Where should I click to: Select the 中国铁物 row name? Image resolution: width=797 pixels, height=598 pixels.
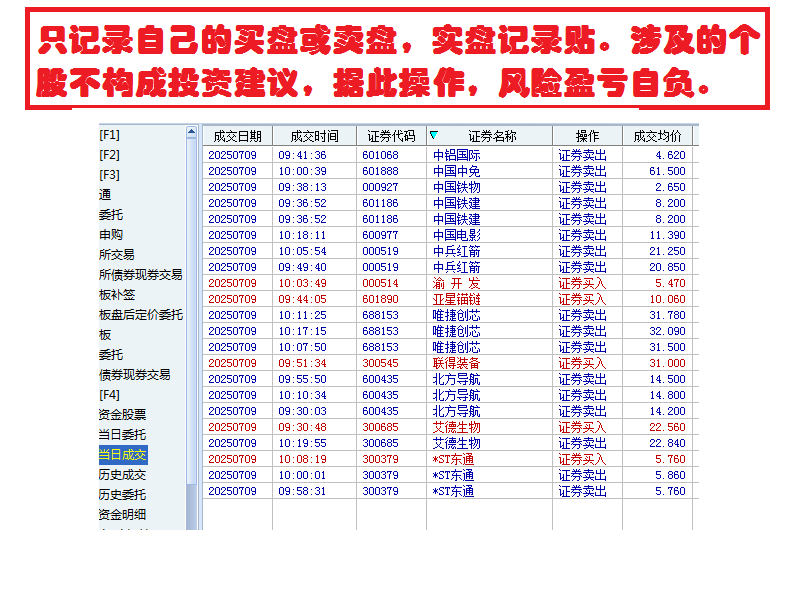pos(456,187)
